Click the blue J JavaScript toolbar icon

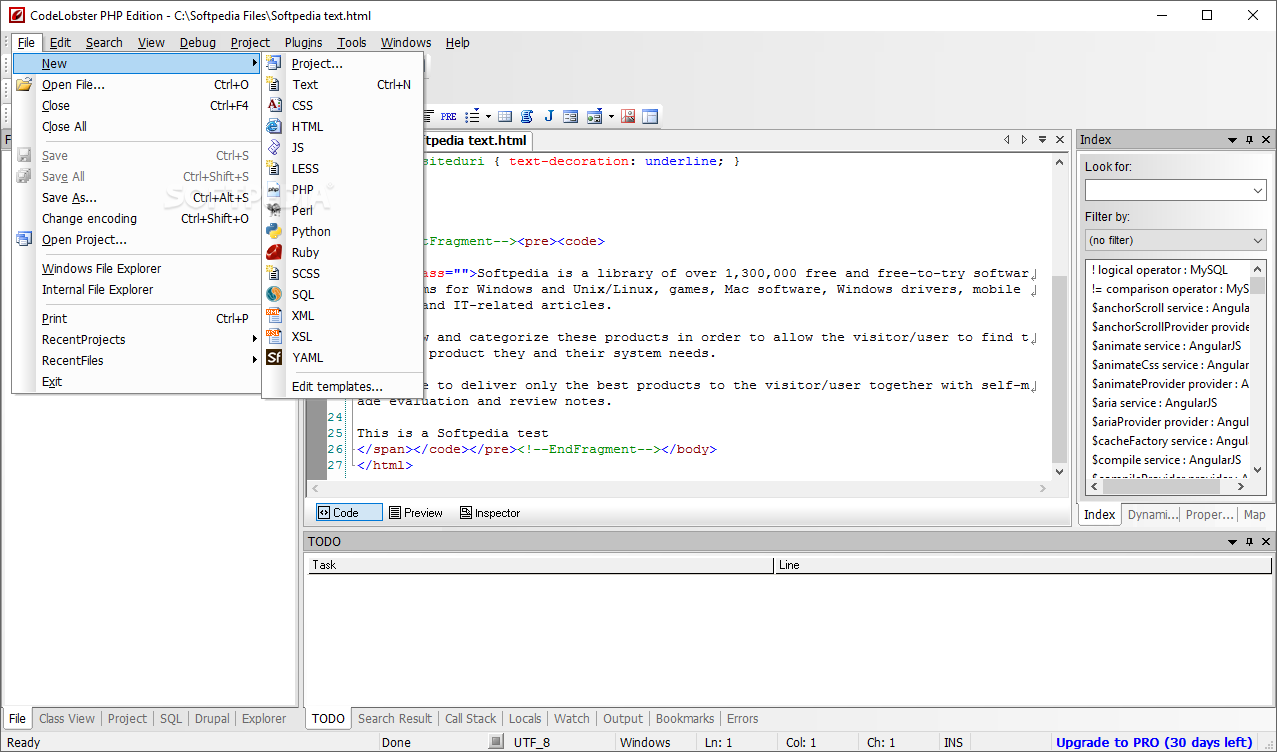click(549, 116)
